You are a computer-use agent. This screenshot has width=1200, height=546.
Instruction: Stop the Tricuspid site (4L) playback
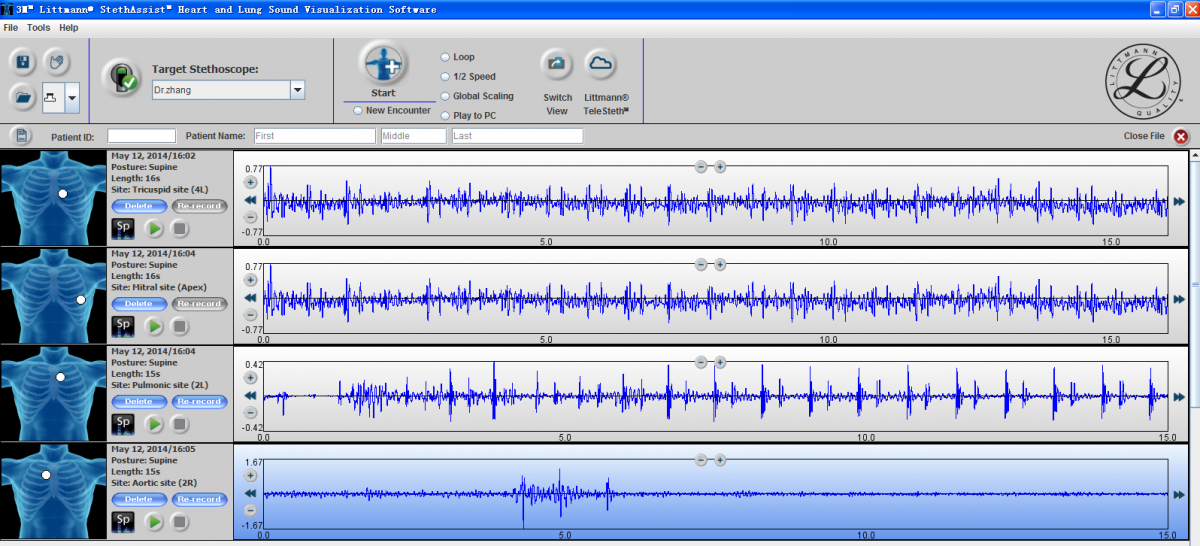(x=179, y=228)
